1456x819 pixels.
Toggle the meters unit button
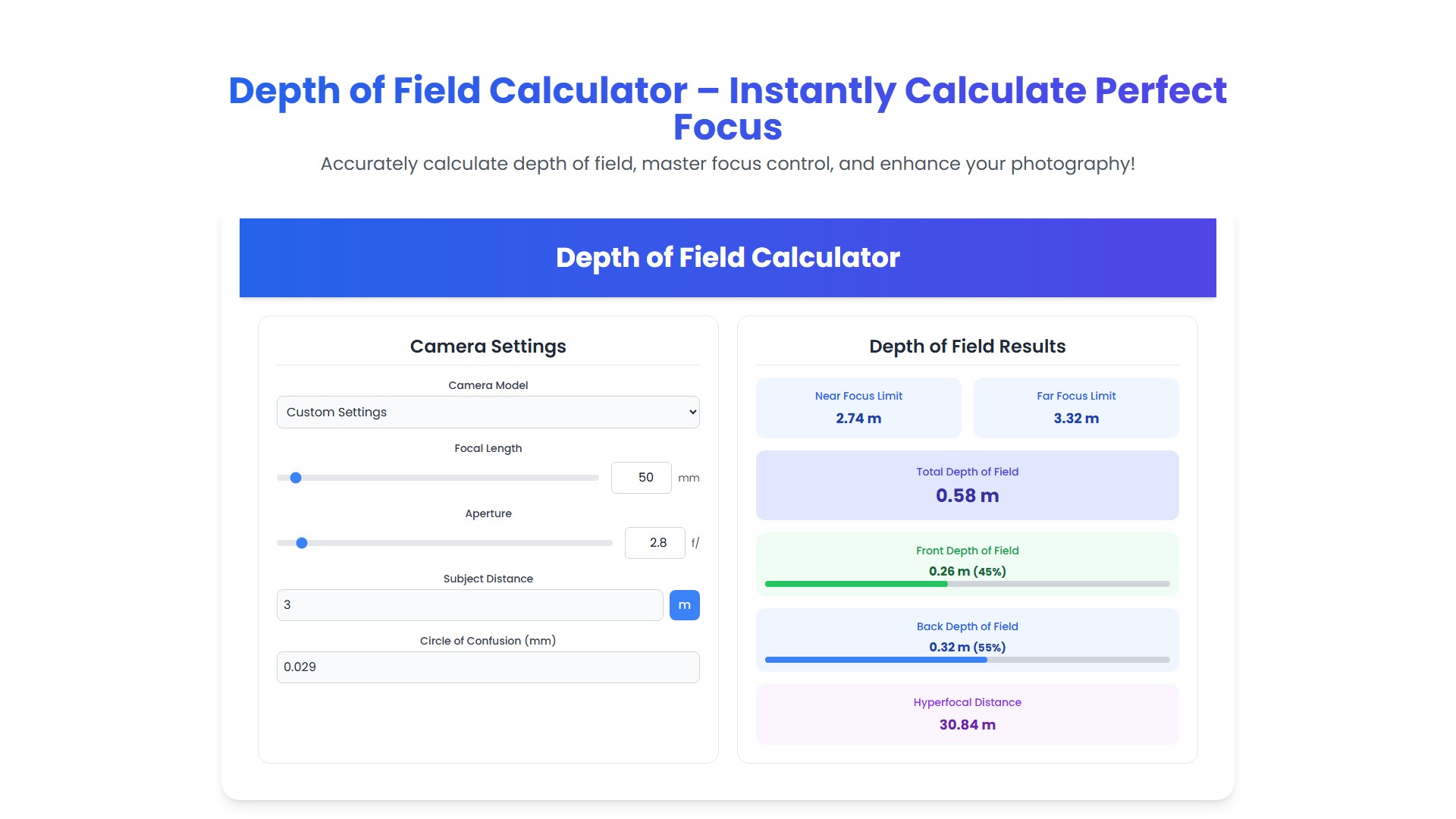(x=684, y=605)
